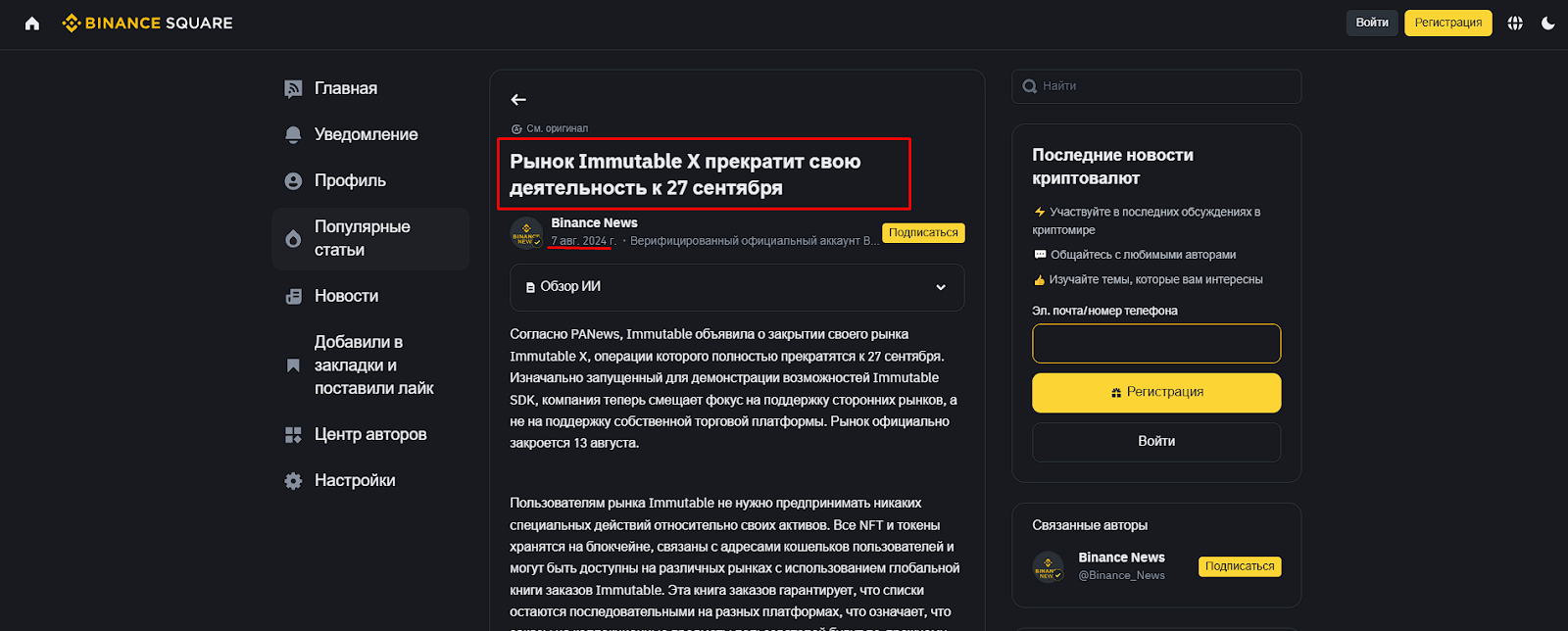The image size is (1568, 631).
Task: Click the bookmark icon near Добавили в закладки
Action: pyautogui.click(x=292, y=364)
